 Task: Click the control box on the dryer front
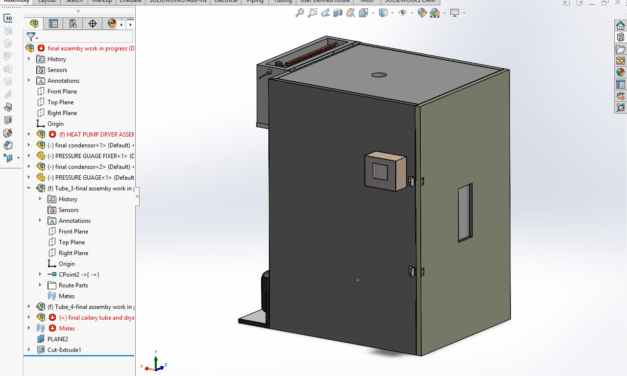click(385, 171)
